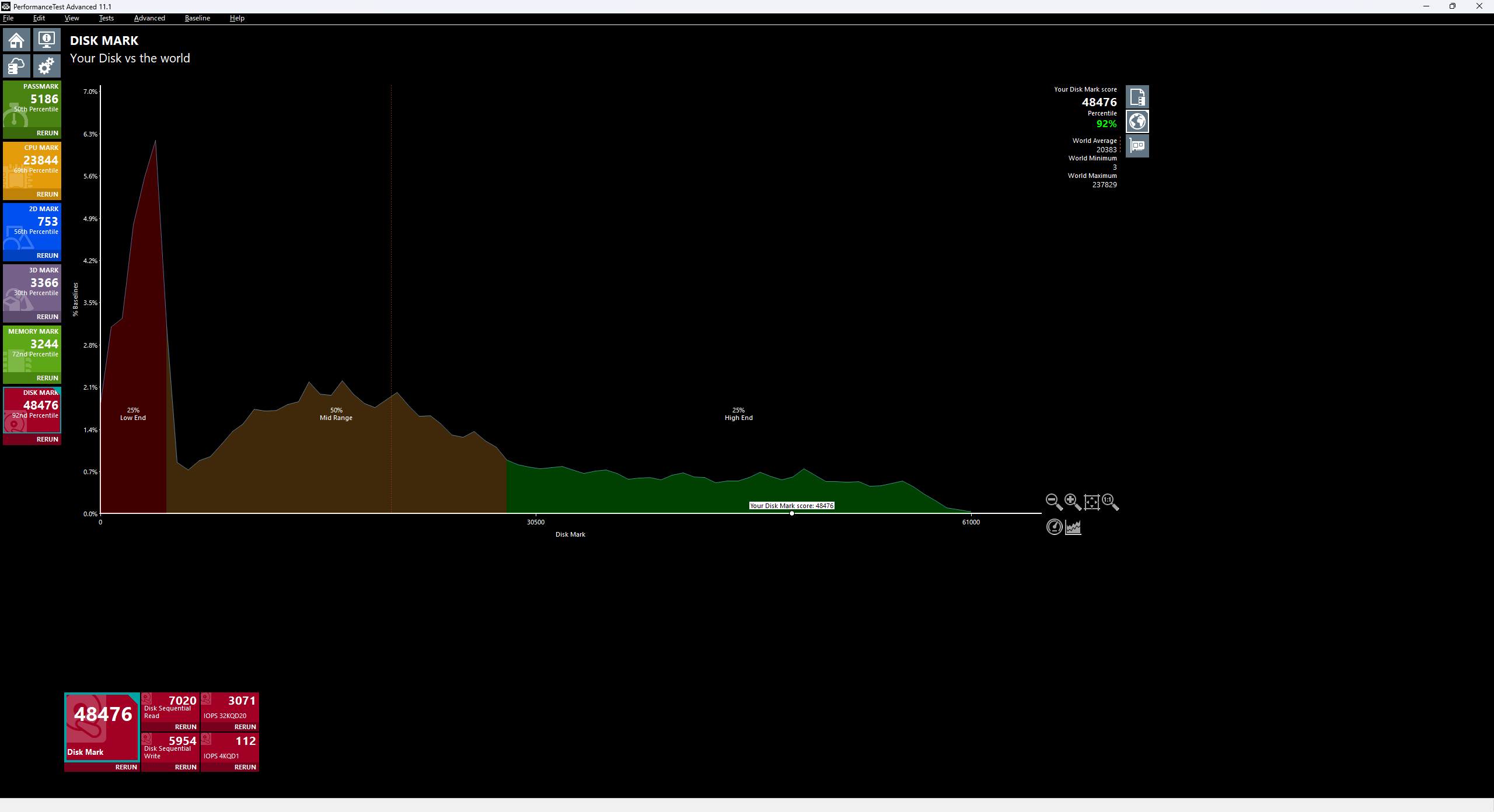Switch to the gauge dial view

[x=1054, y=527]
